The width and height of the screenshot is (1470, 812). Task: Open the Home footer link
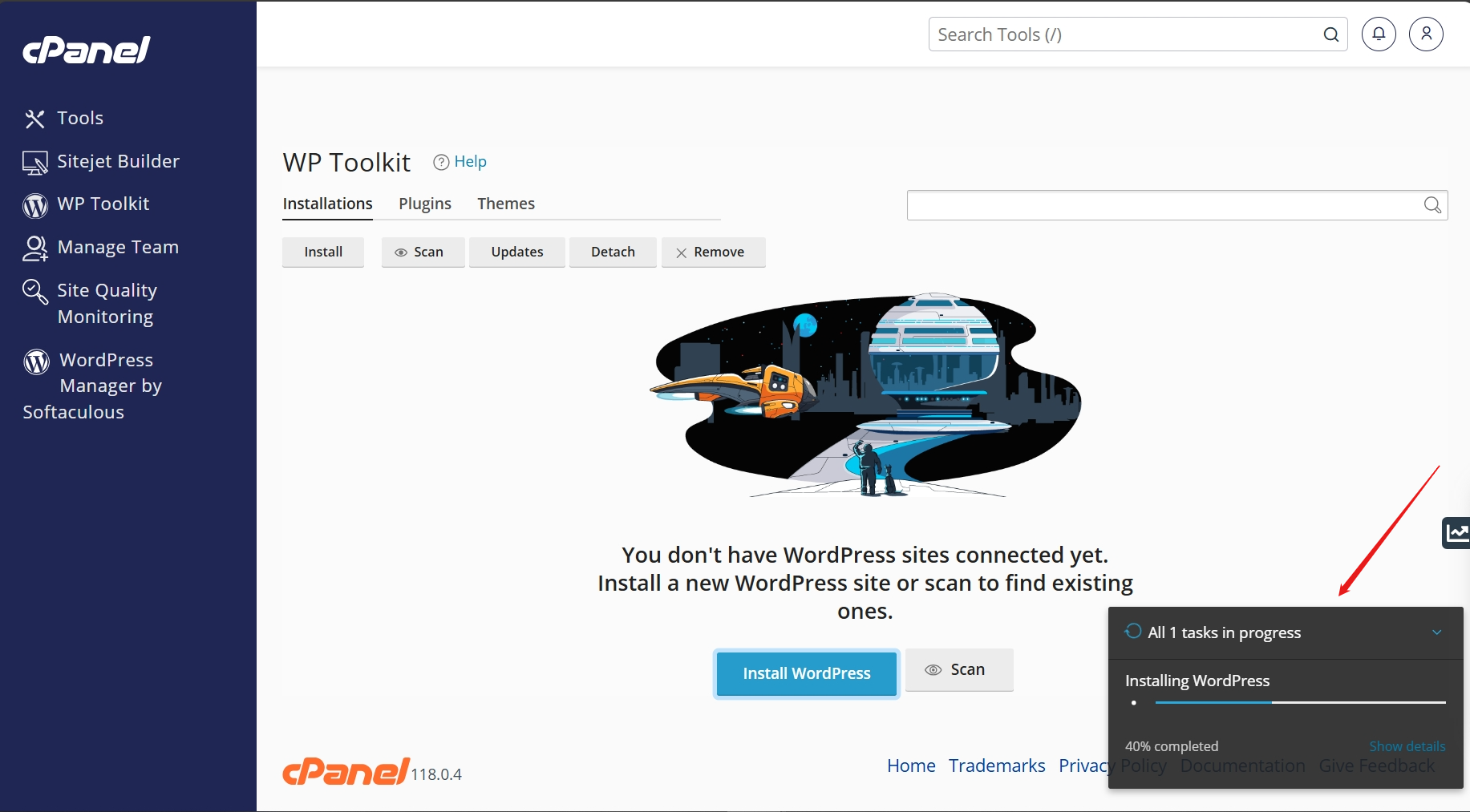pos(911,766)
